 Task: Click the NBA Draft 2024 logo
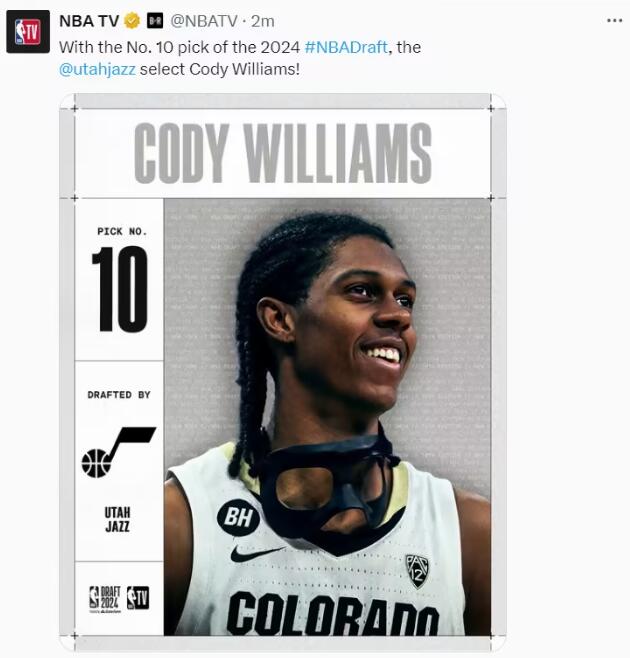(105, 598)
